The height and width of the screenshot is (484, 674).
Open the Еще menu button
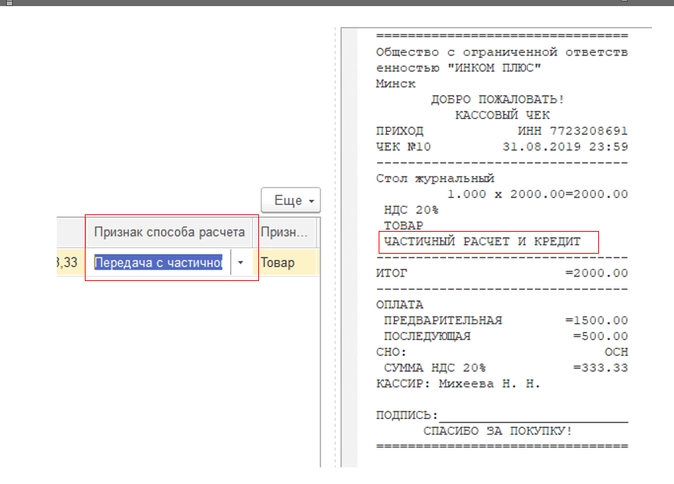(x=290, y=200)
